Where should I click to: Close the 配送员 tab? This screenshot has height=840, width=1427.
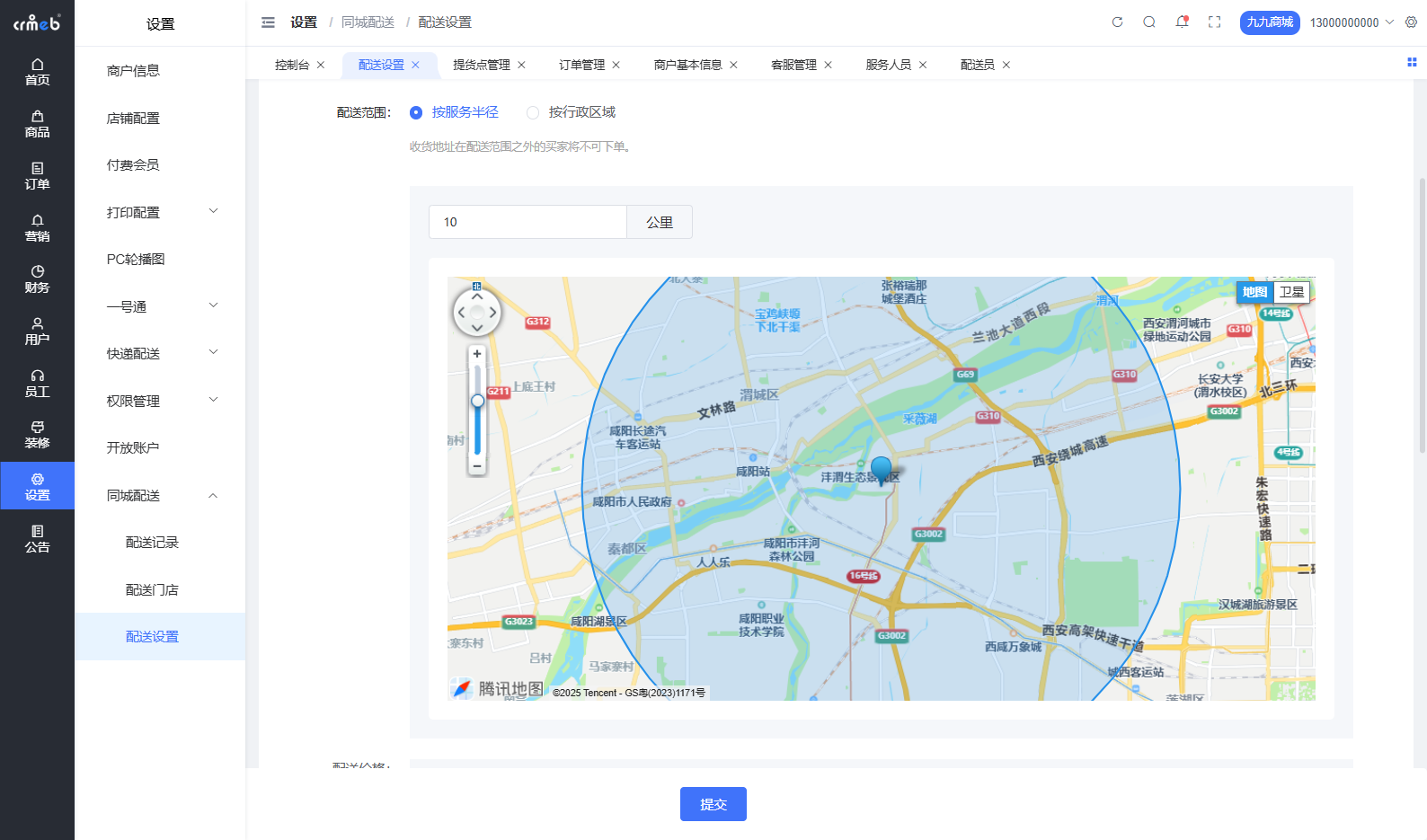pos(1006,65)
